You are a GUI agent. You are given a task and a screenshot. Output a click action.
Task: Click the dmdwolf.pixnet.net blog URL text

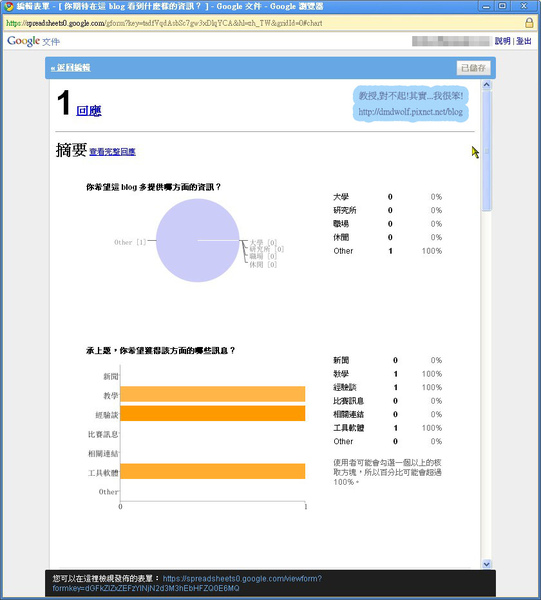coord(411,112)
